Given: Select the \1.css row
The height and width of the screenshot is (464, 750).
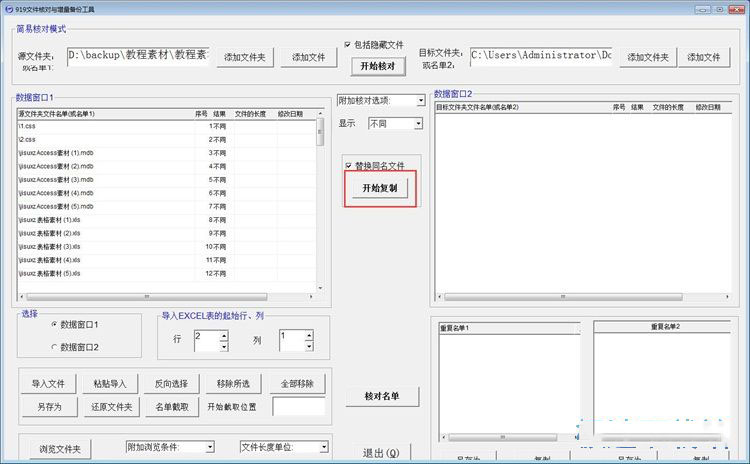Looking at the screenshot, I should 166,126.
